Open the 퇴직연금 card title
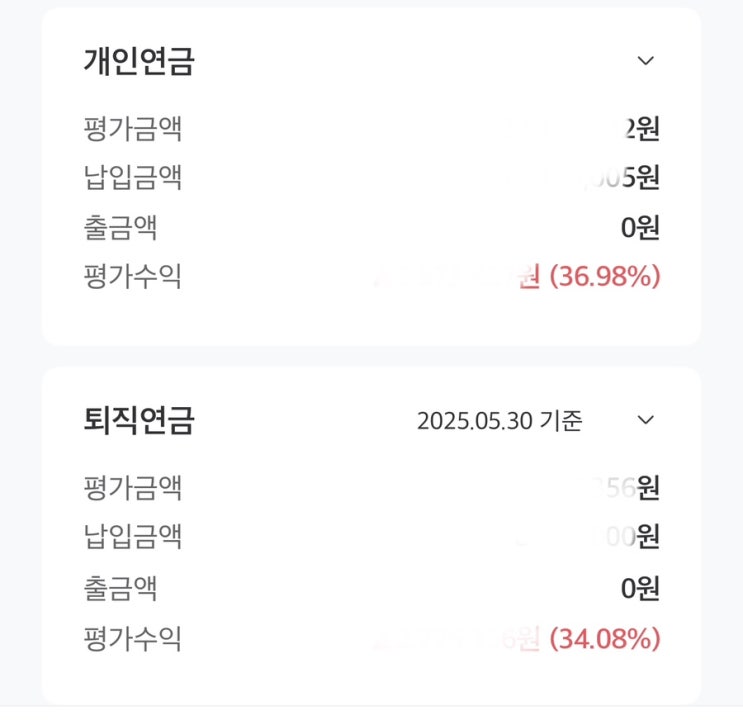This screenshot has width=743, height=720. coord(139,421)
